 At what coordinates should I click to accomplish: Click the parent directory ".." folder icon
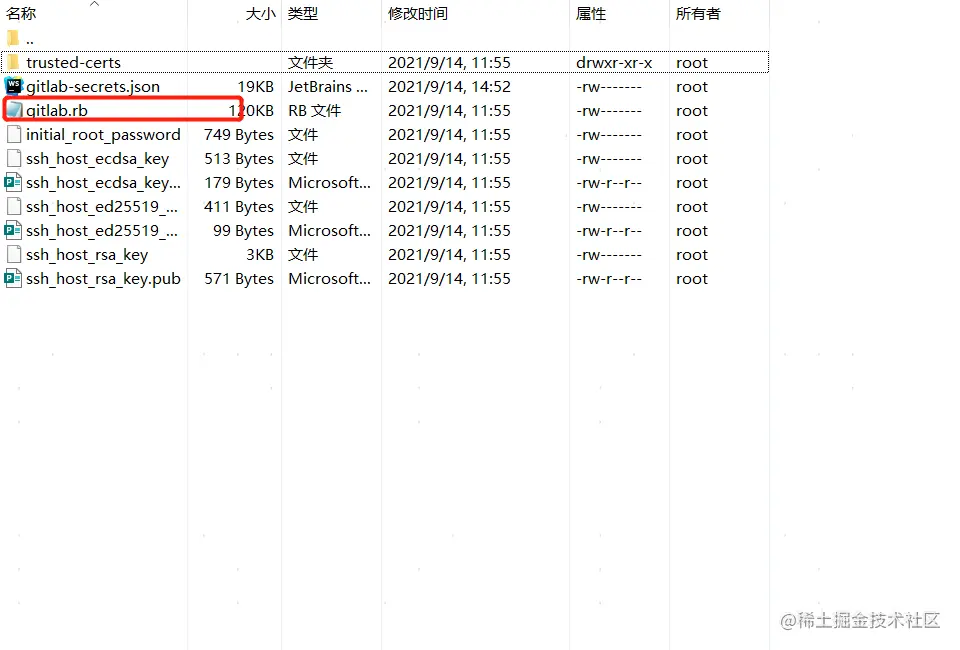13,39
